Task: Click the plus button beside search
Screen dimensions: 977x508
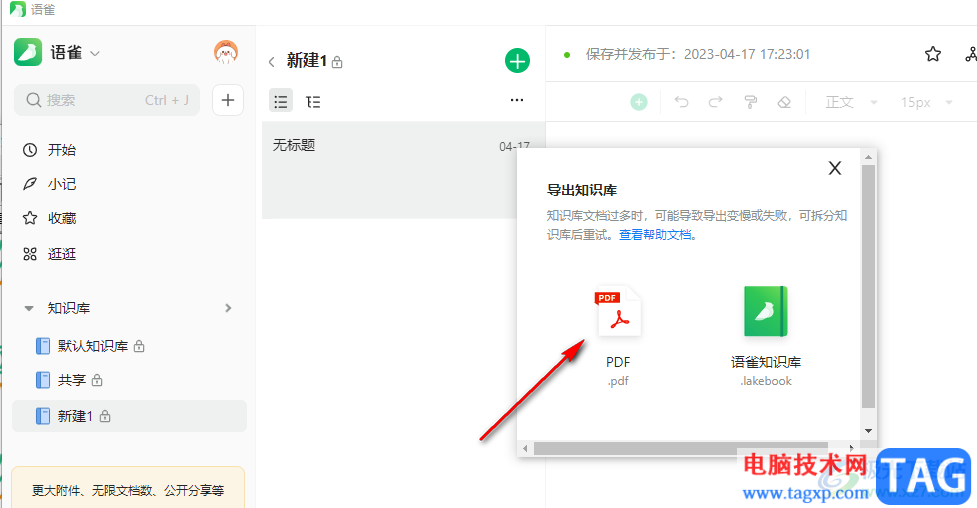Action: [x=227, y=100]
